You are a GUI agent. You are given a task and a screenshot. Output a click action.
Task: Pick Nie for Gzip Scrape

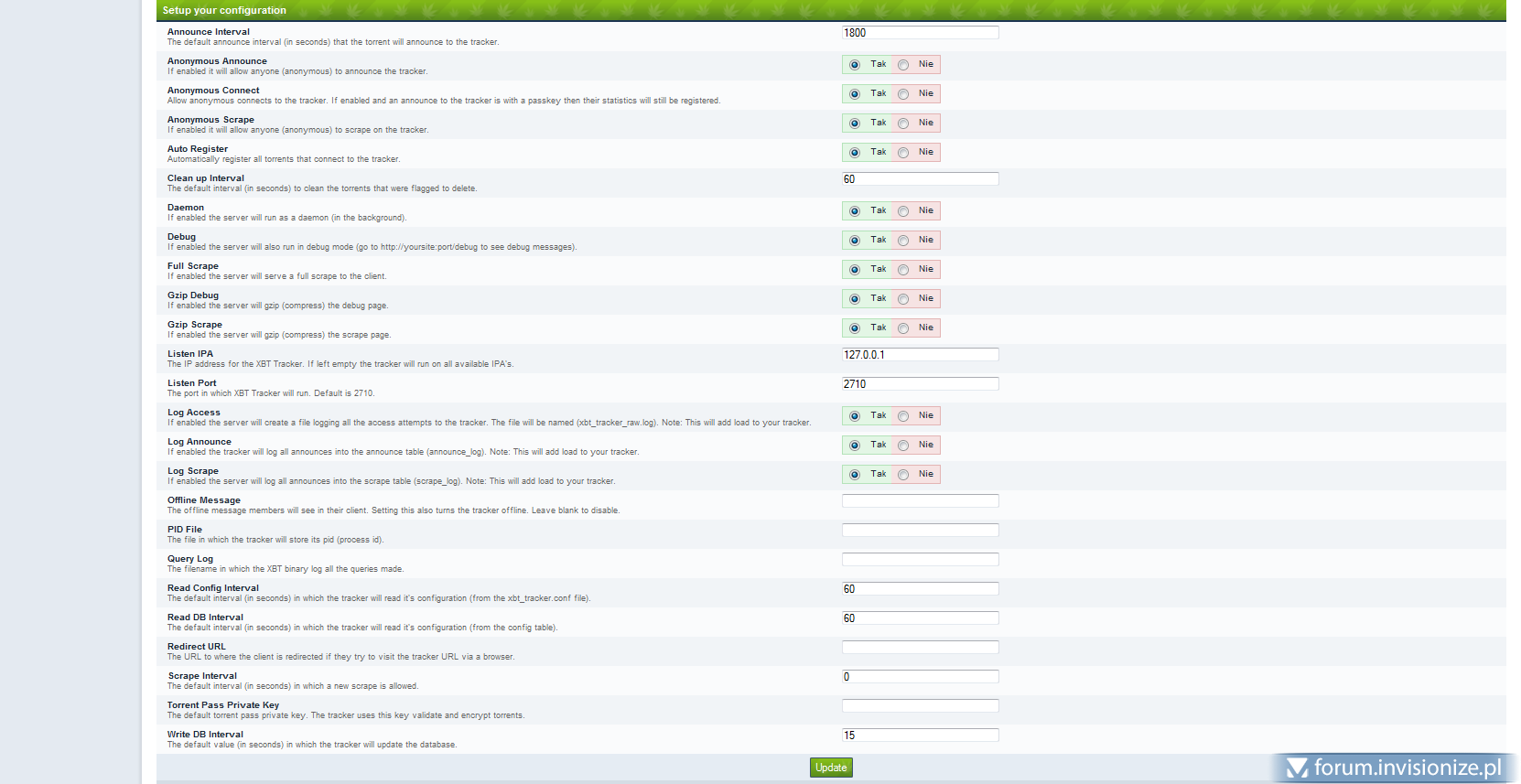click(903, 328)
